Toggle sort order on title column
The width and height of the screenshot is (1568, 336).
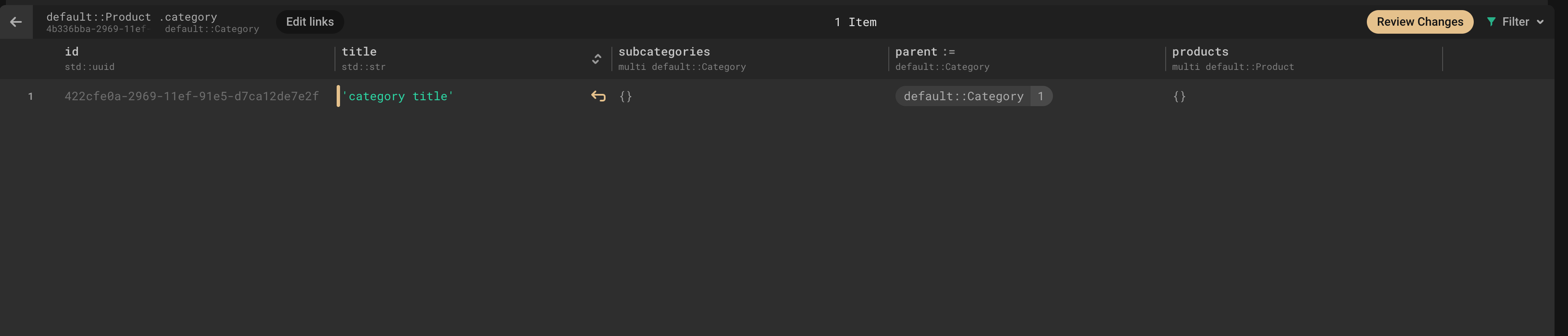coord(597,59)
